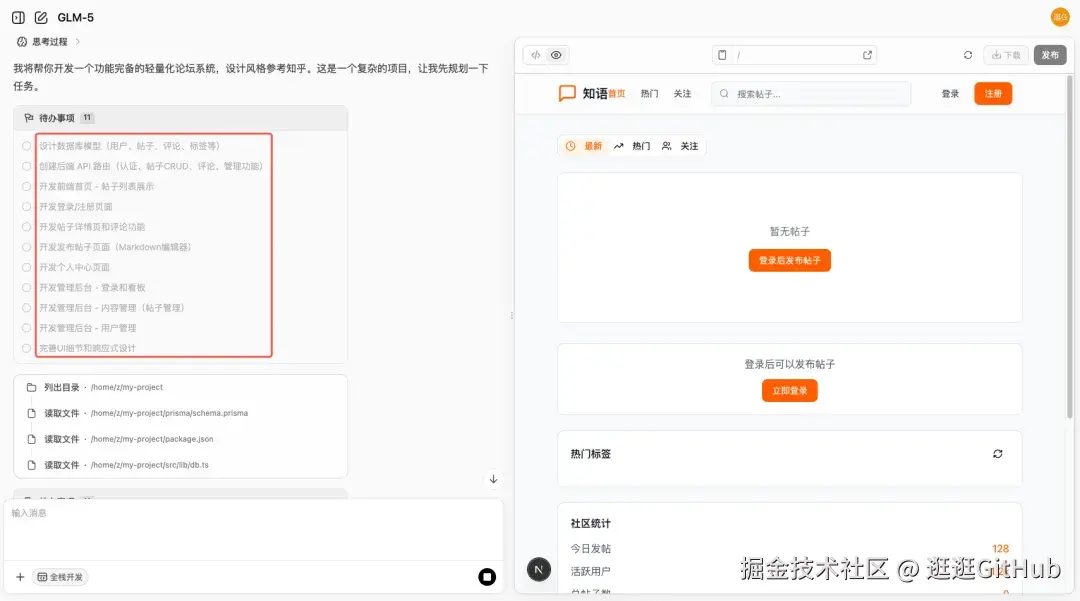
Task: Click the 登录后发布帖子 button
Action: [789, 260]
